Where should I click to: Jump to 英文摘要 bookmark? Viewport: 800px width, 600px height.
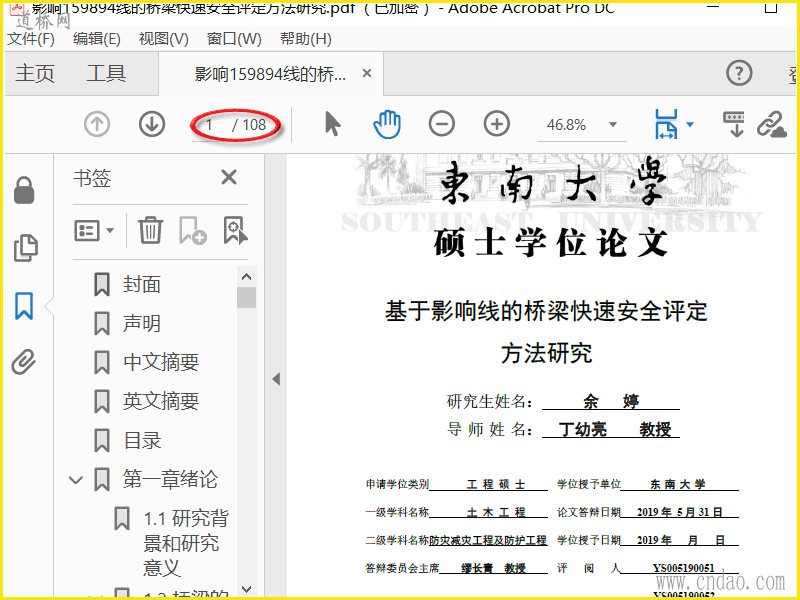(161, 402)
